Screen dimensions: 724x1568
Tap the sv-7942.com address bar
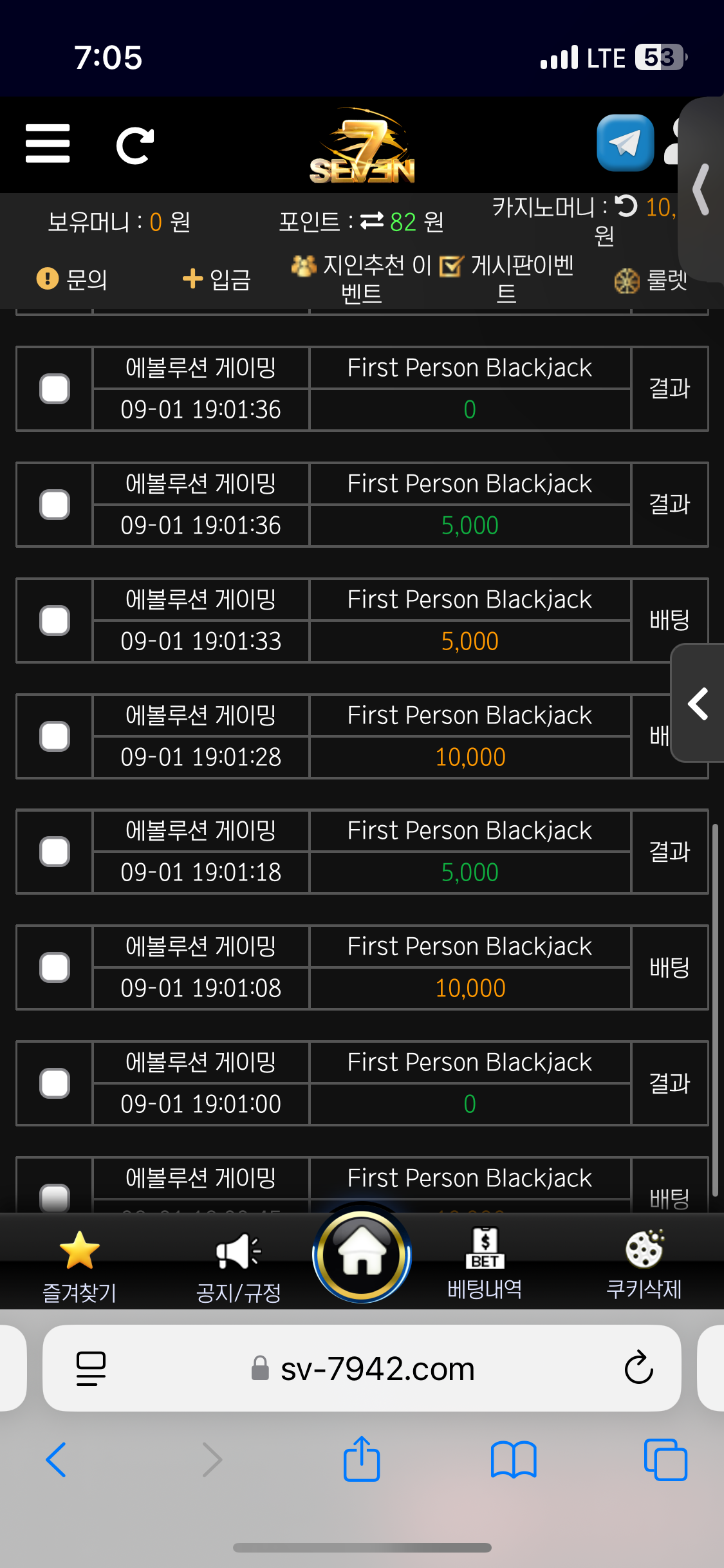tap(378, 1368)
